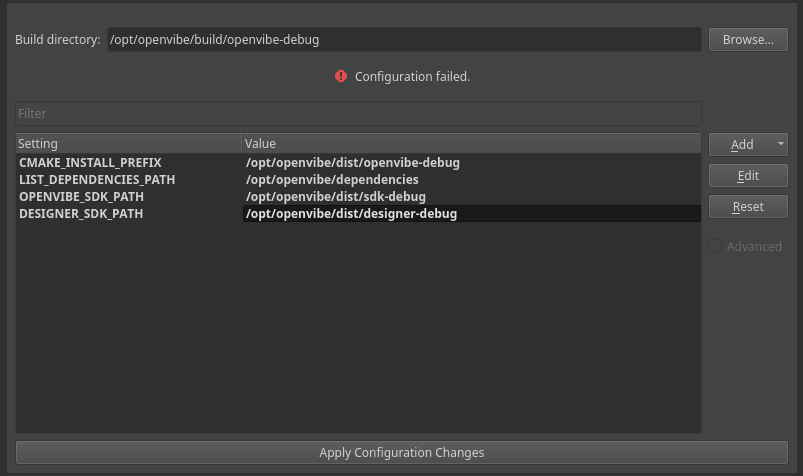The height and width of the screenshot is (476, 803).
Task: Click the Reset button
Action: pos(748,206)
